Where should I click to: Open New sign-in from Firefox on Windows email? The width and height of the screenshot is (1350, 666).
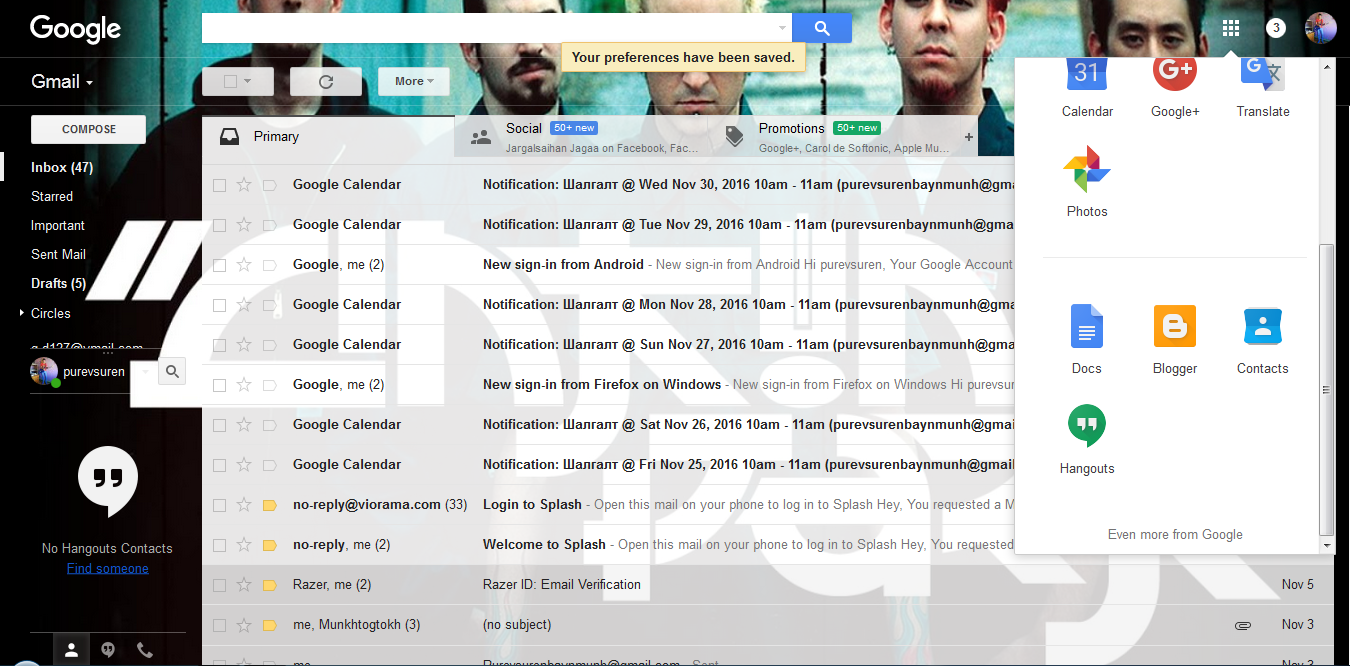coord(602,385)
